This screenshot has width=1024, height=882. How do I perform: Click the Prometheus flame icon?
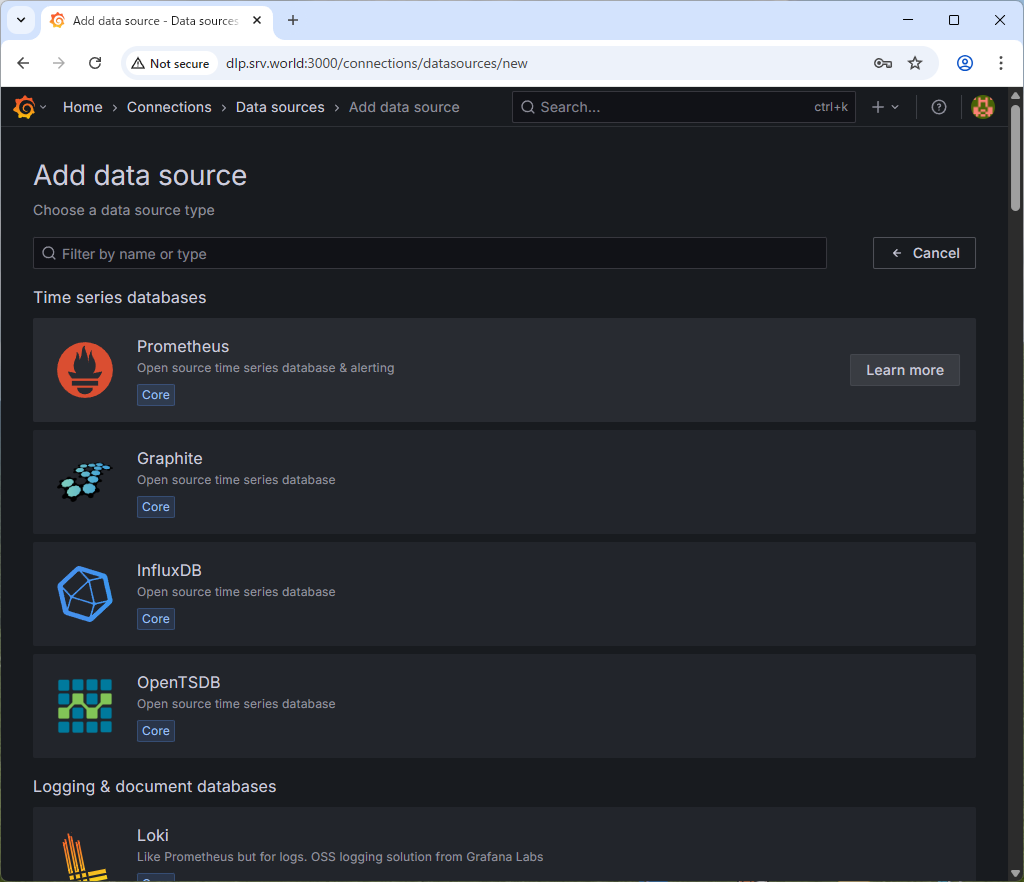coord(85,370)
